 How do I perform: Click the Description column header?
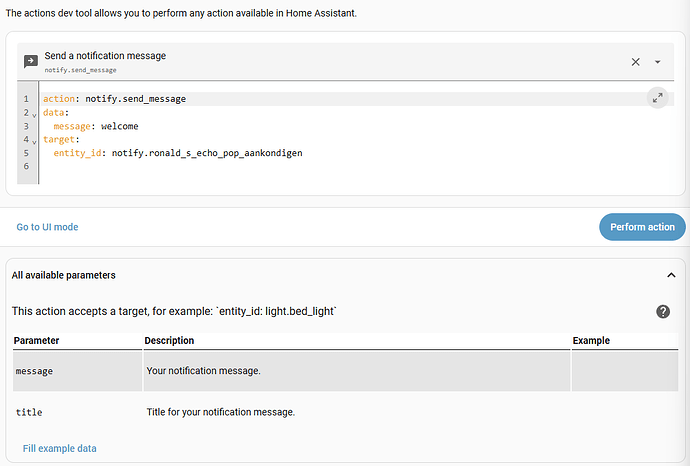point(169,341)
